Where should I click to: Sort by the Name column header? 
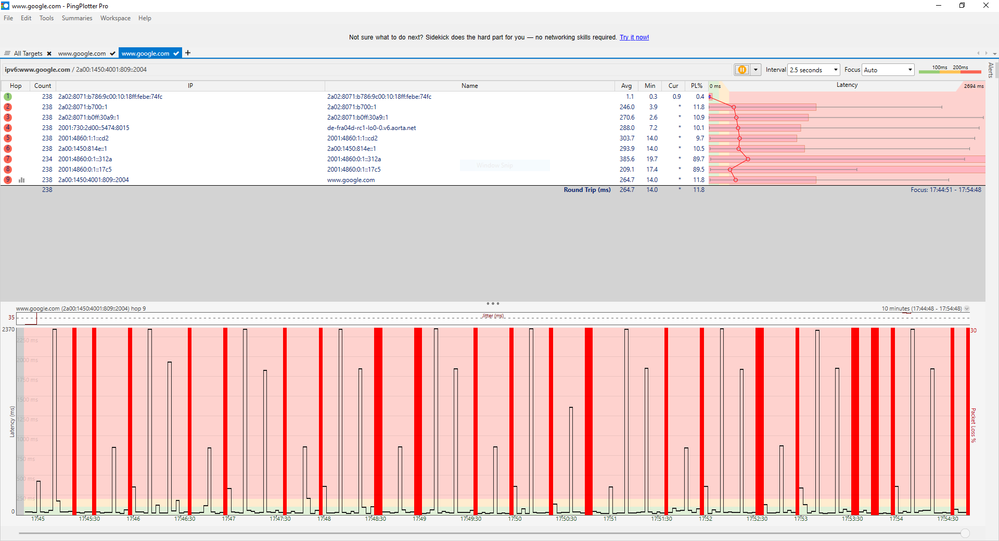[x=470, y=85]
